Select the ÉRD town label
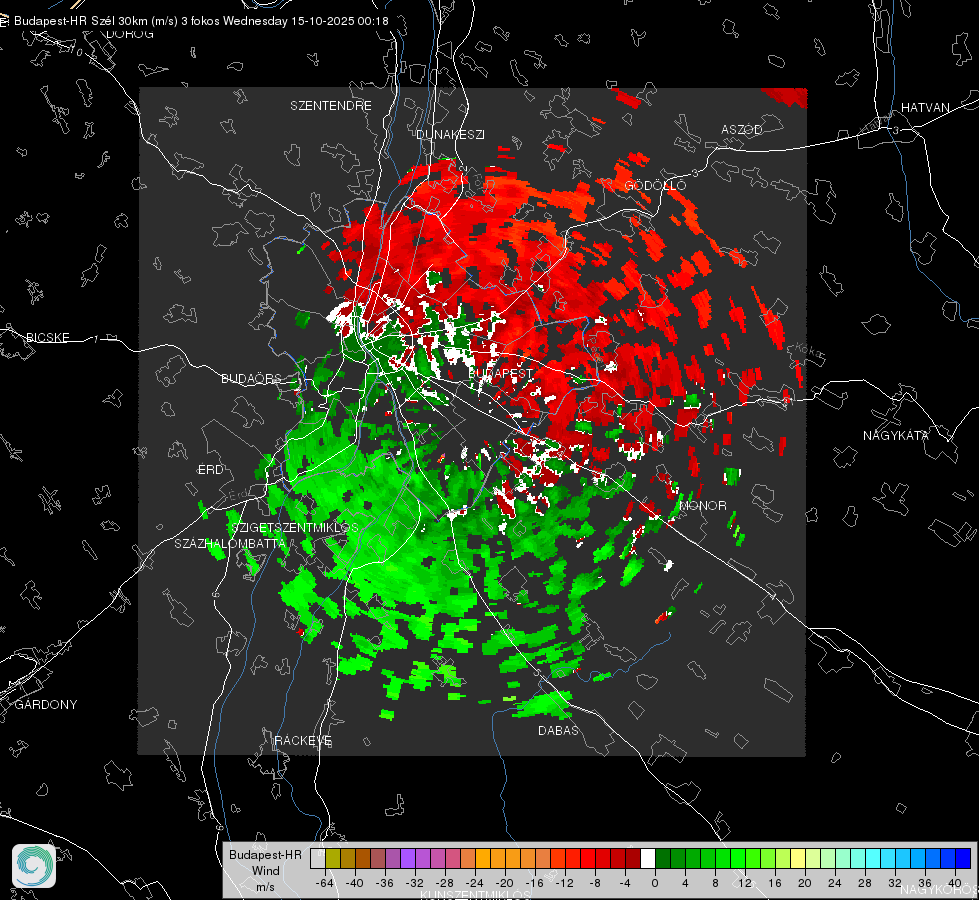The width and height of the screenshot is (979, 900). coord(210,470)
